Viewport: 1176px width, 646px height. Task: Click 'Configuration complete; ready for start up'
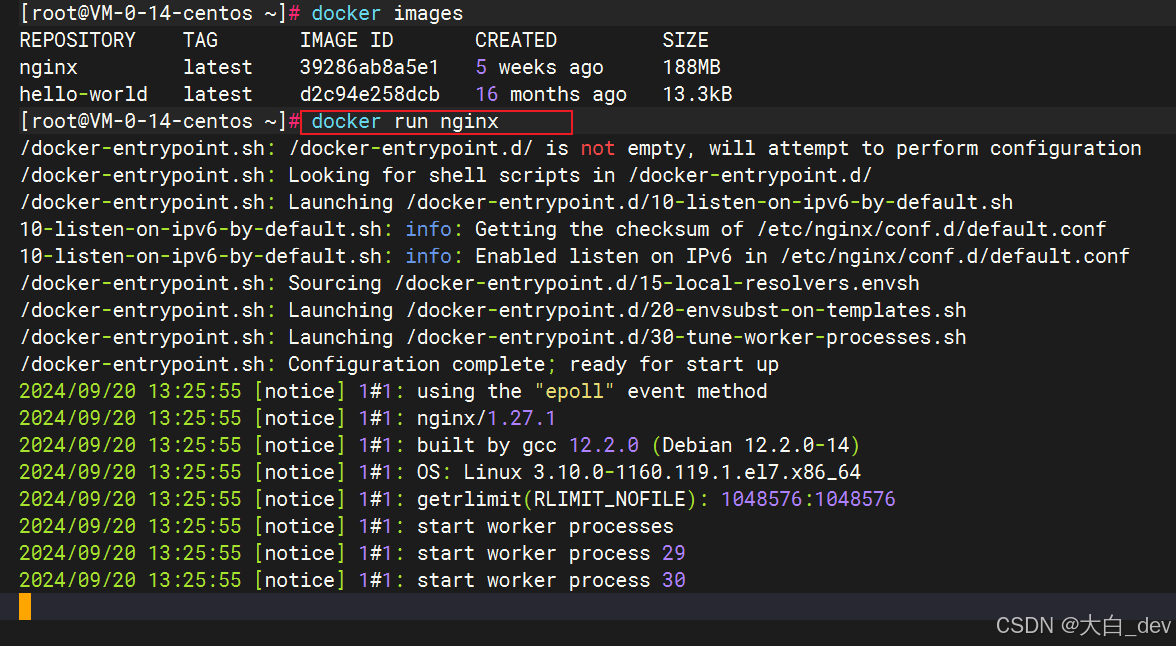[x=533, y=365]
